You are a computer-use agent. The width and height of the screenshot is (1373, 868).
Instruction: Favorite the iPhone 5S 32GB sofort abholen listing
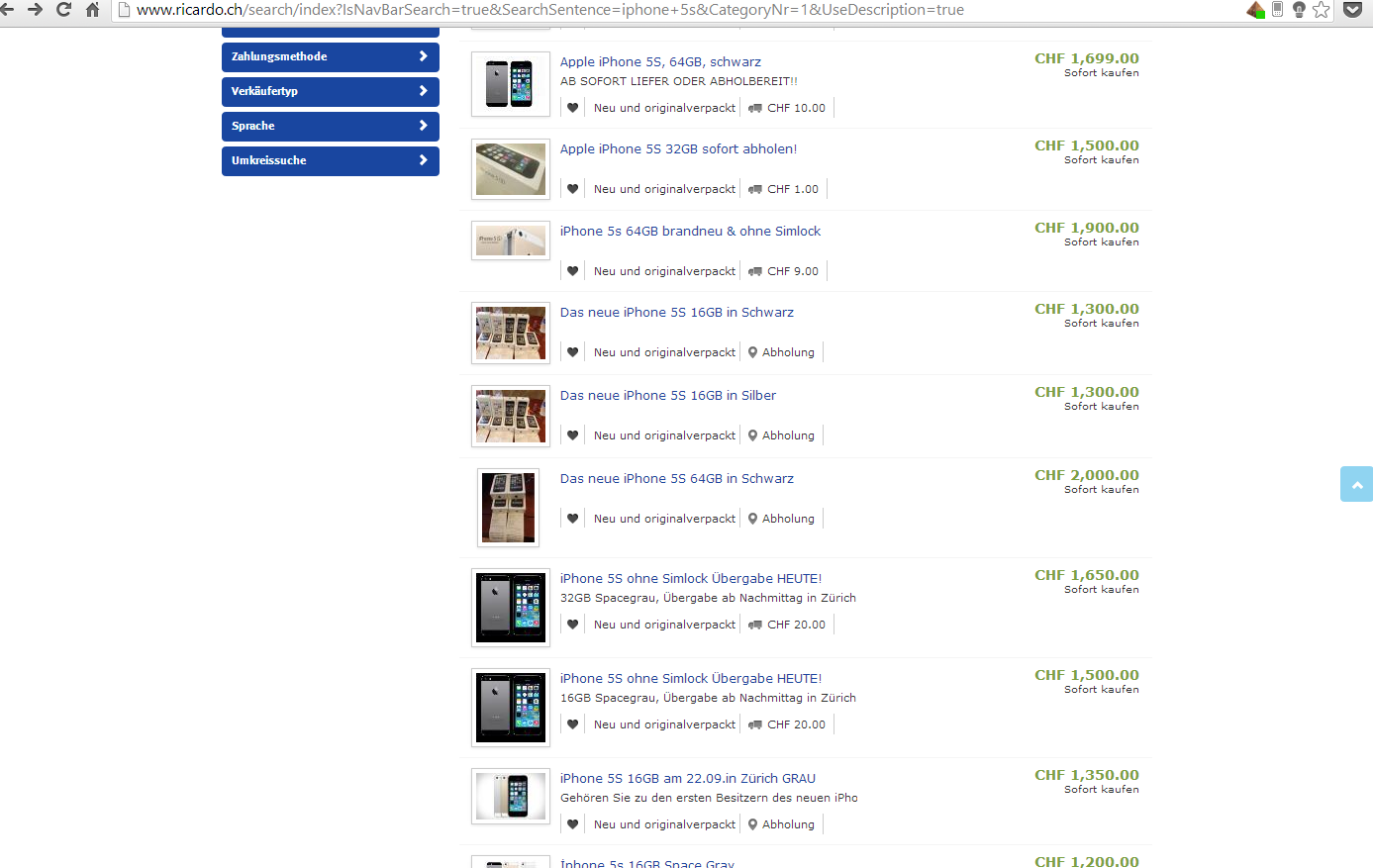572,189
